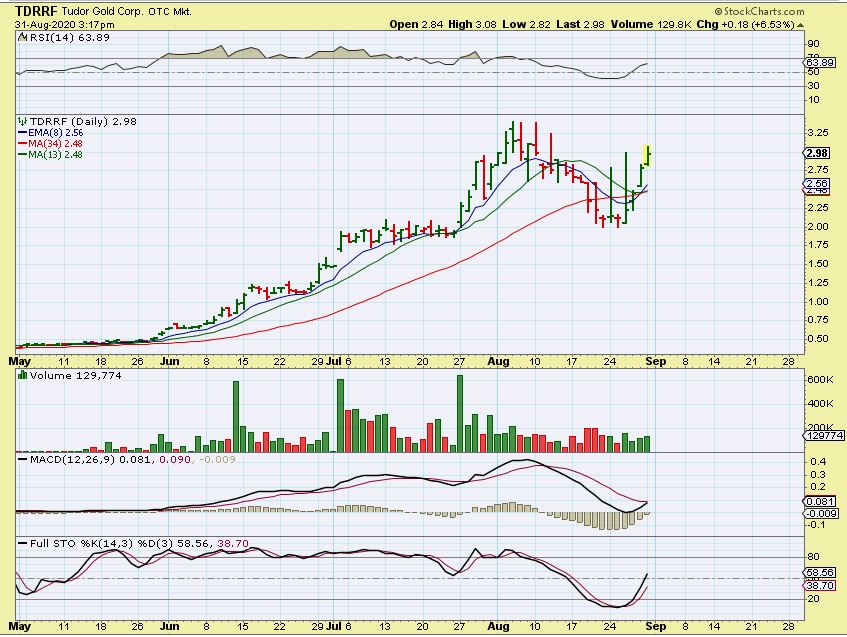Click the Volume panel bar-chart icon
Viewport: 847px width, 637px height.
click(23, 375)
